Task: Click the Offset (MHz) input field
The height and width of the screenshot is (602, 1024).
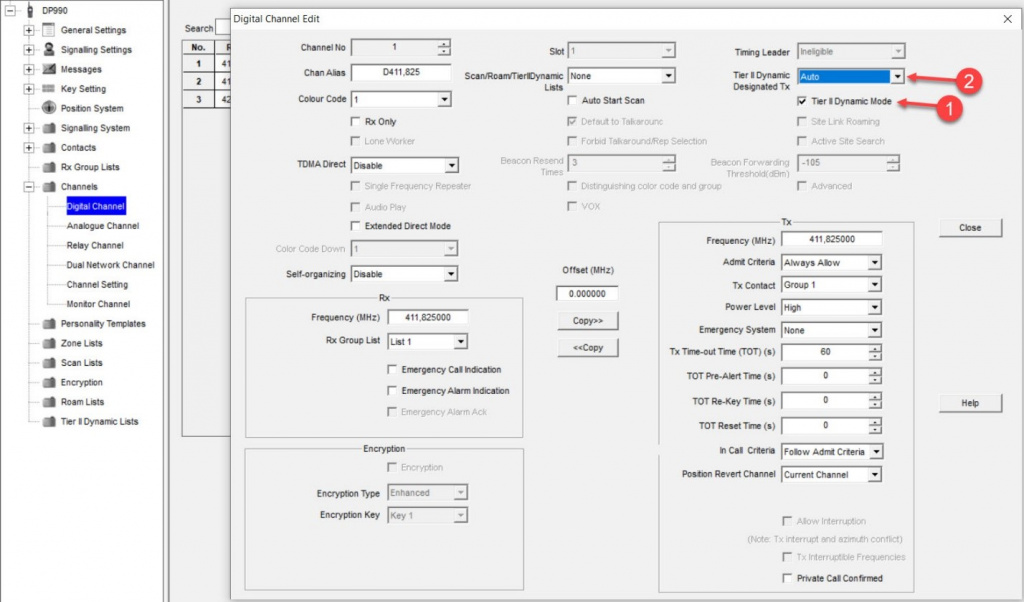Action: click(587, 294)
